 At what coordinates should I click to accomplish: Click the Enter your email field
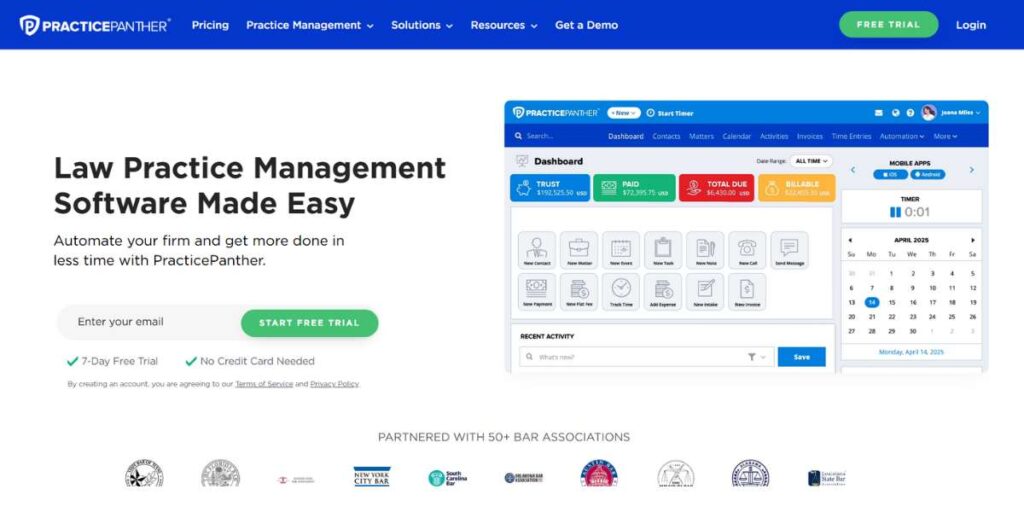pos(152,322)
